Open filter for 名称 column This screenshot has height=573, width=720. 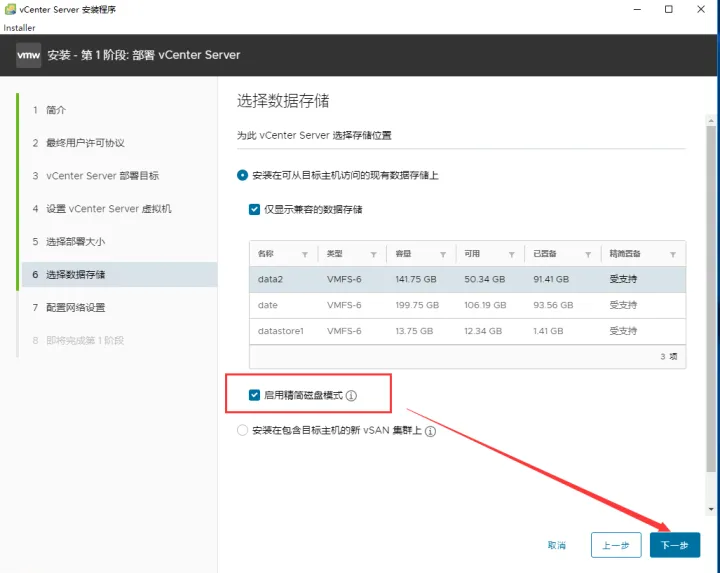[305, 254]
